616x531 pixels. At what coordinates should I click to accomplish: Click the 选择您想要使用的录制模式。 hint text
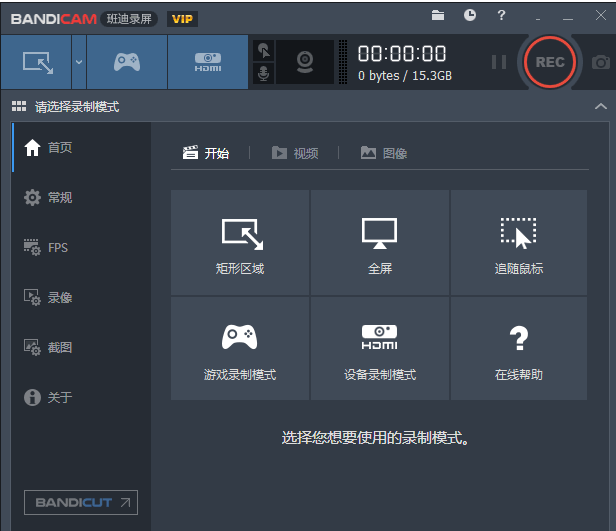pos(375,438)
